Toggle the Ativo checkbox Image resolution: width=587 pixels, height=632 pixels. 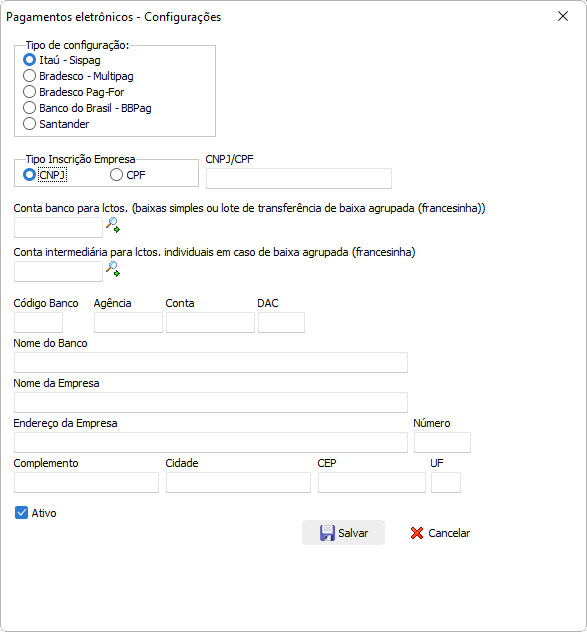(21, 513)
